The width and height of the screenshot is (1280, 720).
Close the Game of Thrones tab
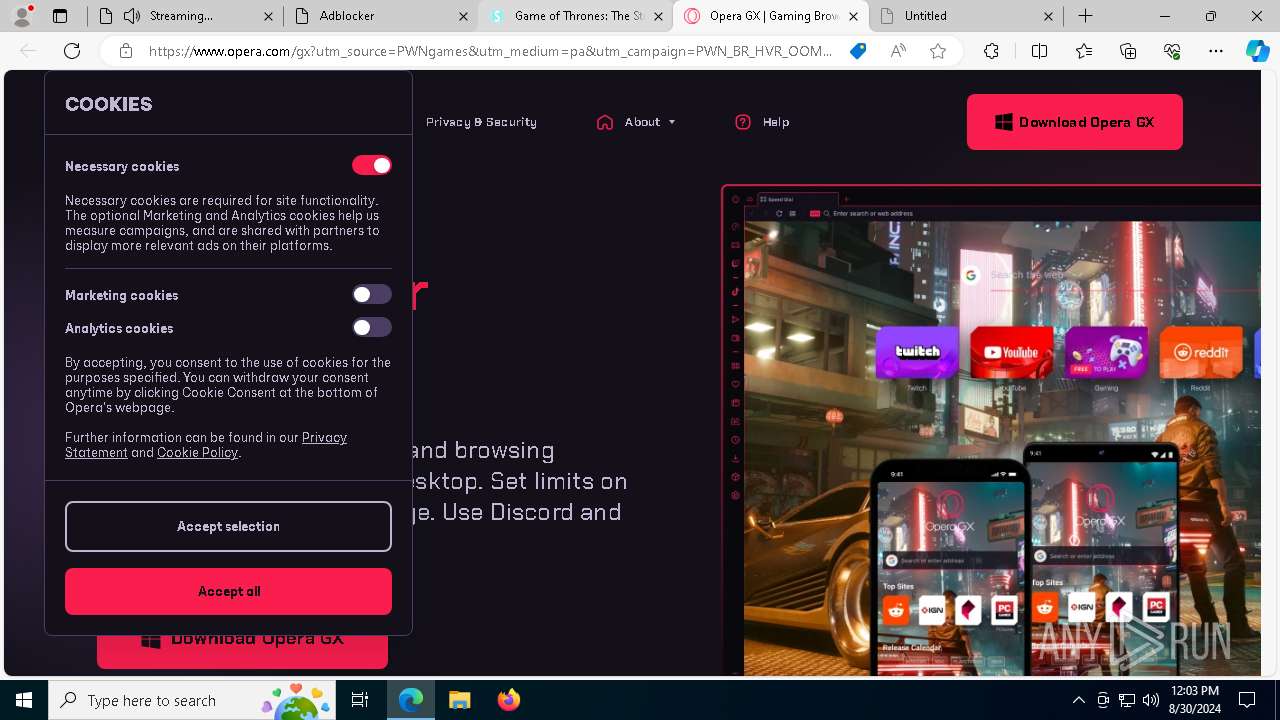(658, 16)
